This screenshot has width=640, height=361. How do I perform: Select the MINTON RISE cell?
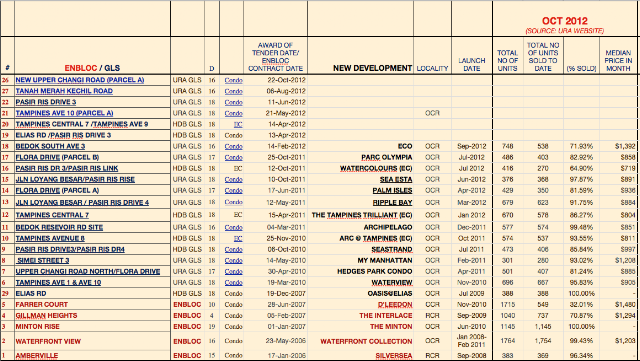[38, 327]
